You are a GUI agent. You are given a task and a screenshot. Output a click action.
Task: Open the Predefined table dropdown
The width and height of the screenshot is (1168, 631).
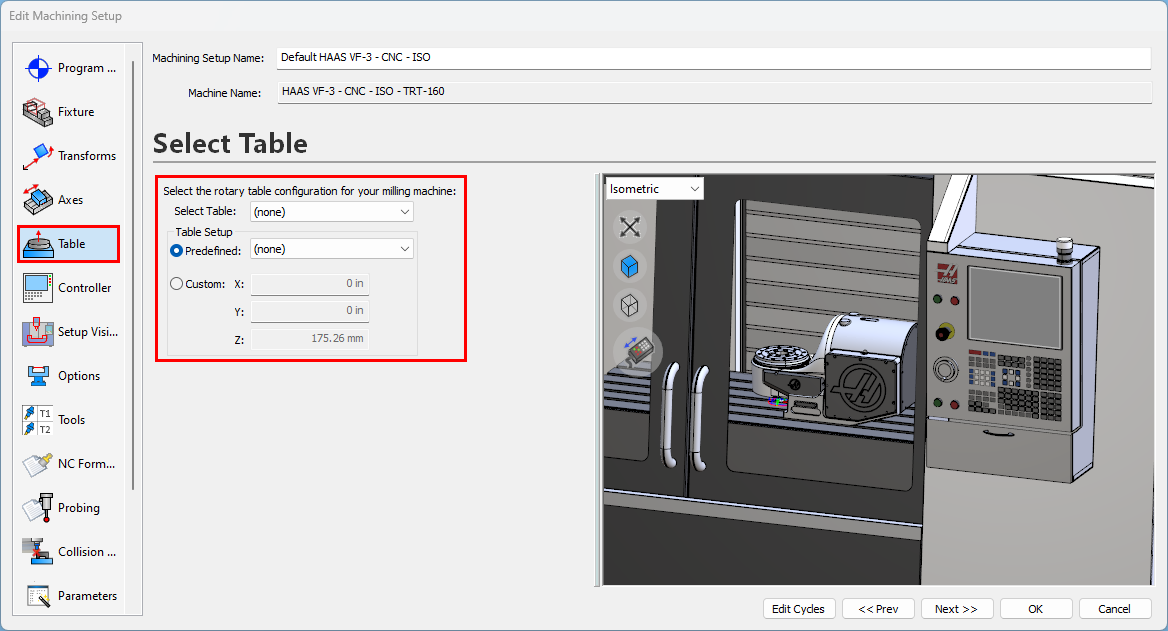(x=331, y=249)
